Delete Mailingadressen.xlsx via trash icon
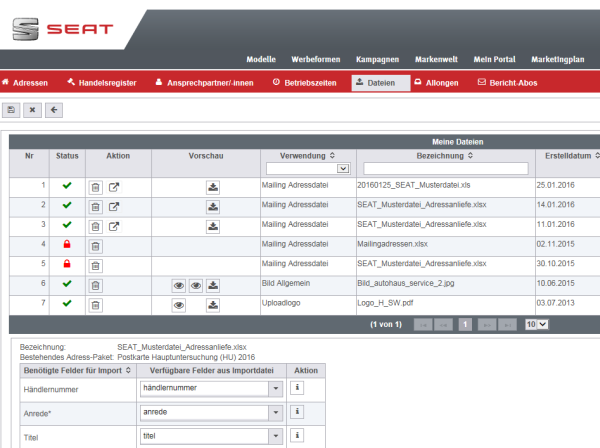Image resolution: width=600 pixels, height=448 pixels. point(96,246)
